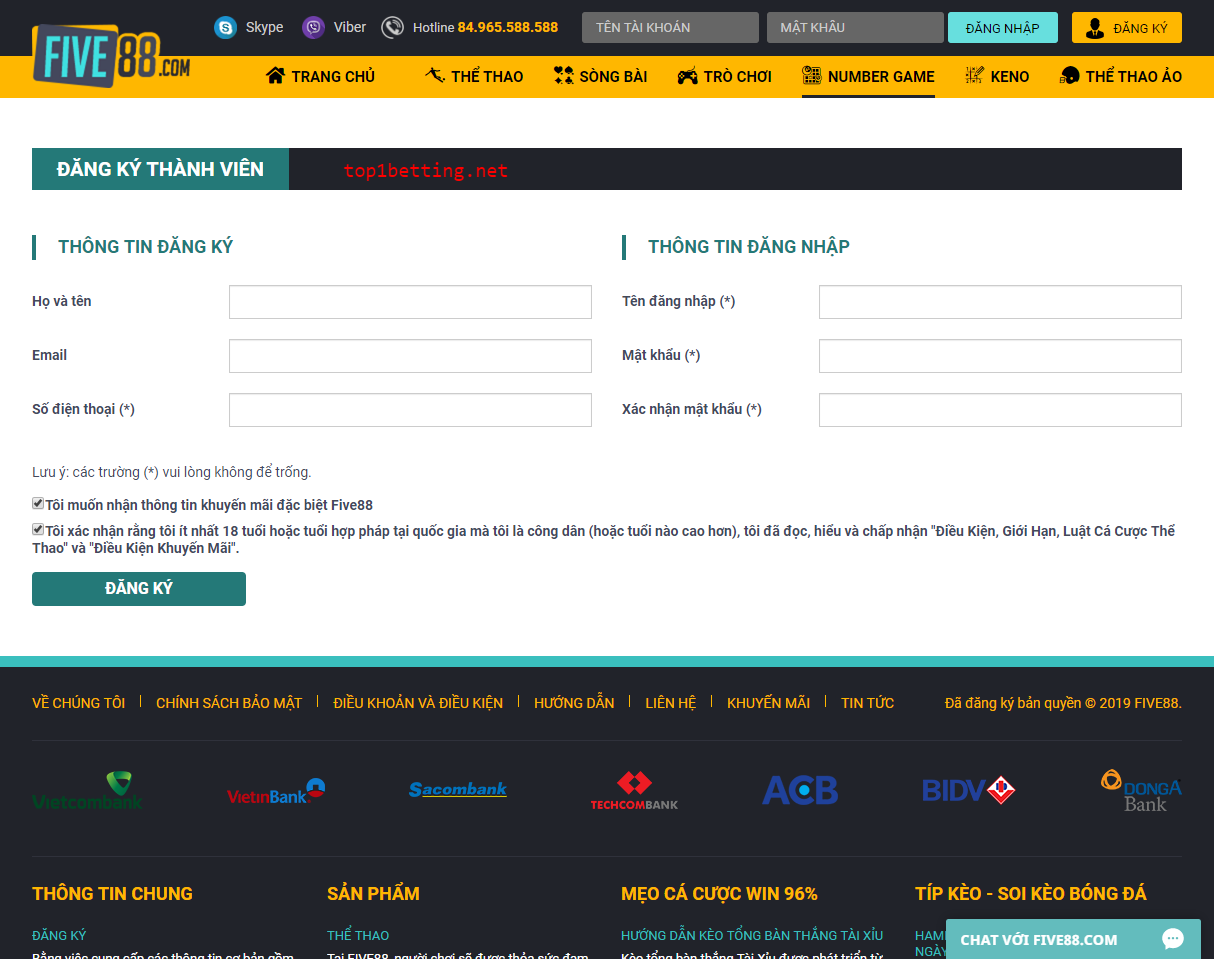Open the Thể Thao link under Sản Phẩm
1214x959 pixels.
pos(358,935)
